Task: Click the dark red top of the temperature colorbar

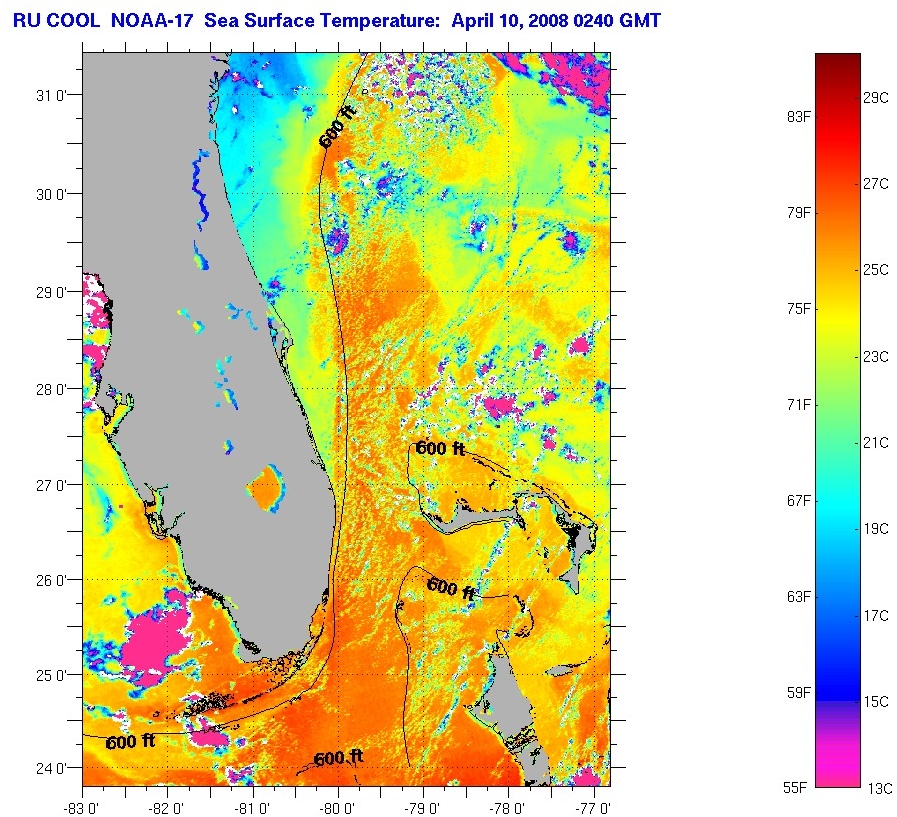Action: tap(838, 62)
